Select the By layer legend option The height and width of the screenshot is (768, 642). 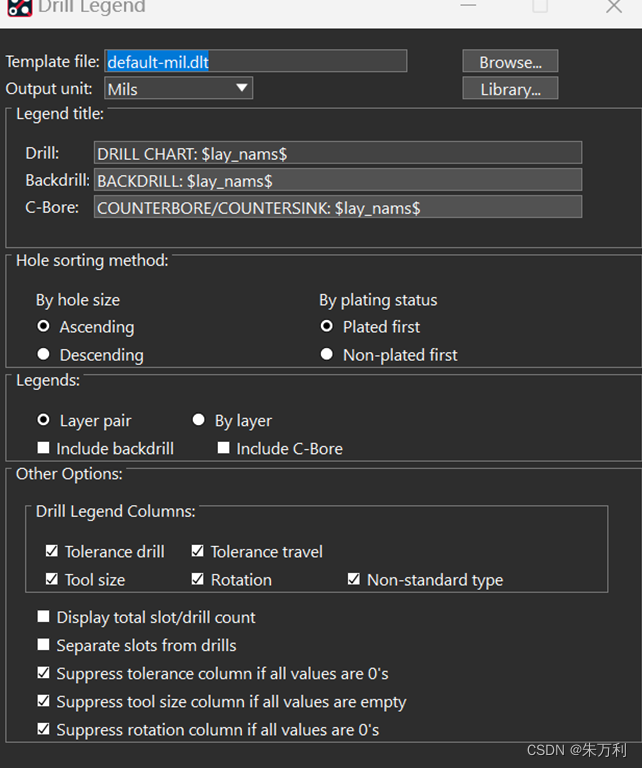[x=199, y=421]
